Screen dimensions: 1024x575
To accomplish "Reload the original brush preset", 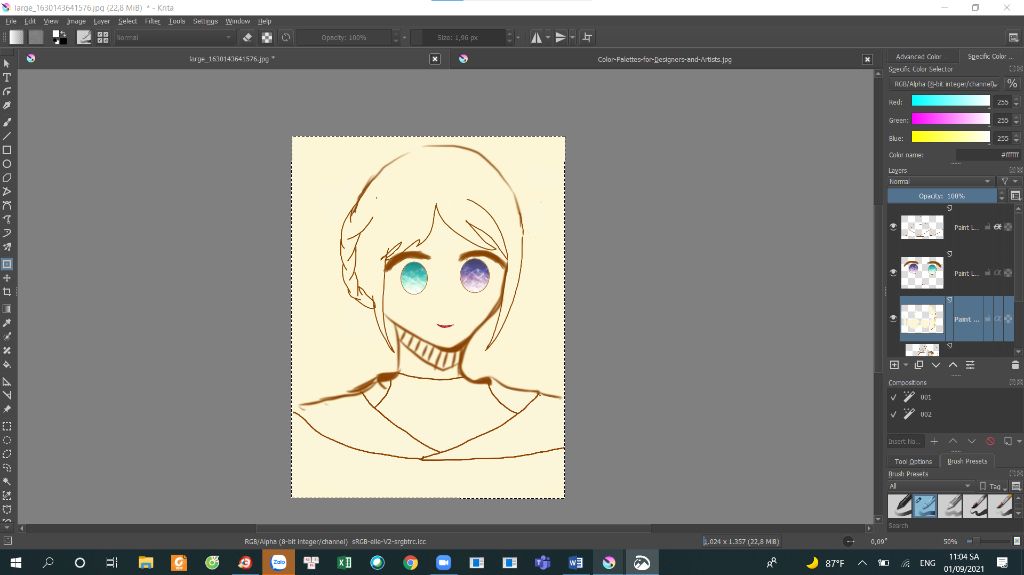I will (286, 37).
